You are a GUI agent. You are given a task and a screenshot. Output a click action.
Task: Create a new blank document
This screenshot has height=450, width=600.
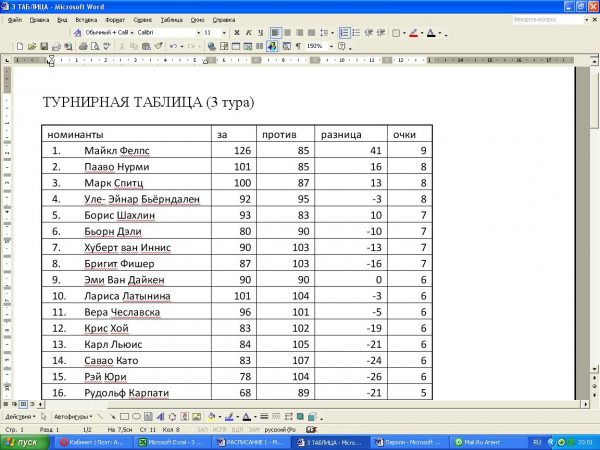point(19,46)
